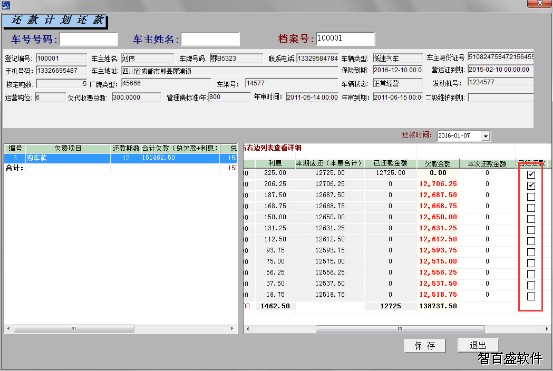Click left table scrollbar right arrow
This screenshot has height=371, width=553.
(x=232, y=329)
